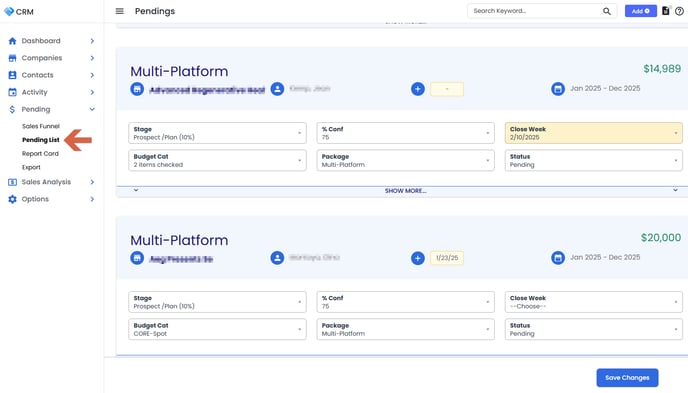Image resolution: width=688 pixels, height=393 pixels.
Task: Click the document icon next to Add button
Action: point(666,11)
